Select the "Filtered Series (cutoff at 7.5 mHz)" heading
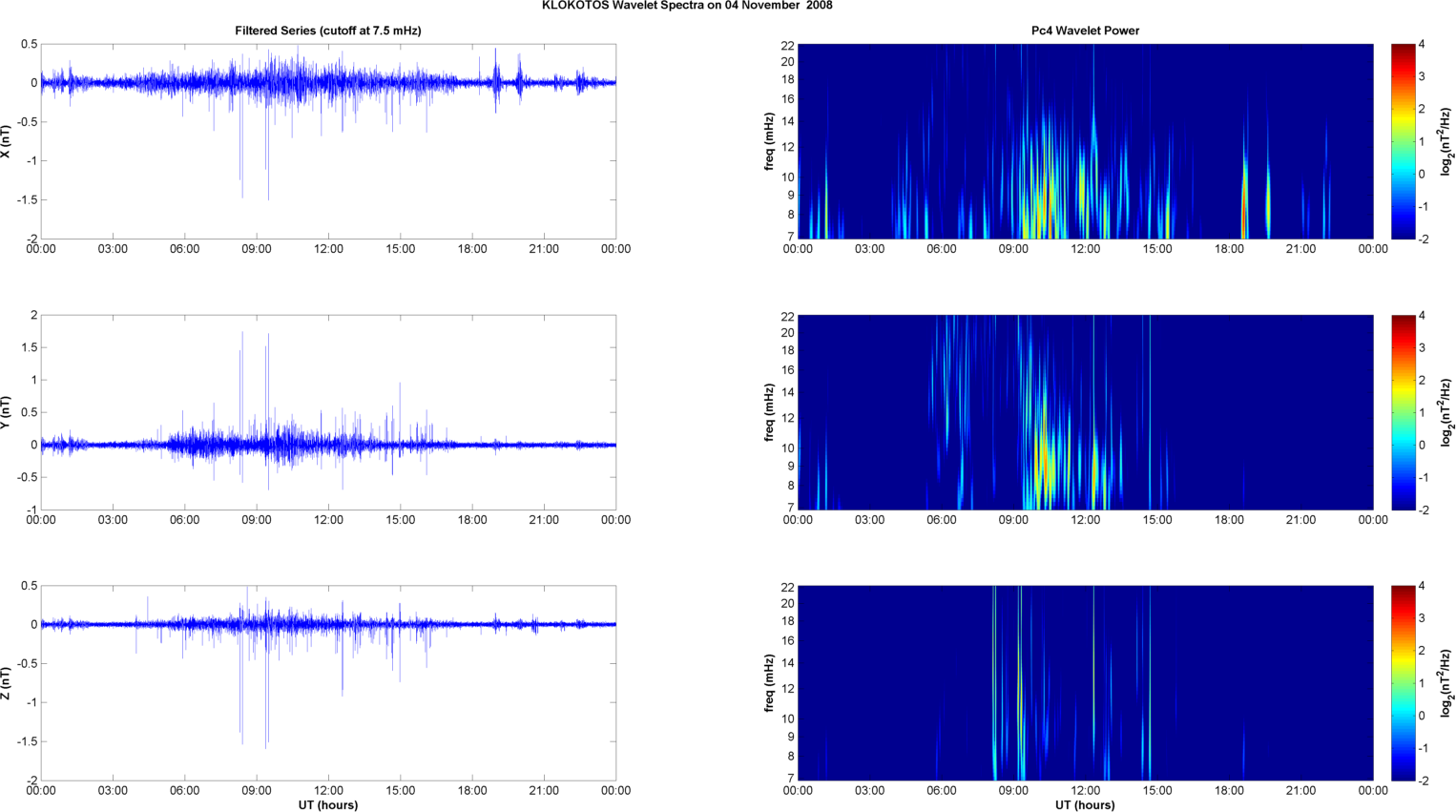The image size is (1456, 812). 328,31
